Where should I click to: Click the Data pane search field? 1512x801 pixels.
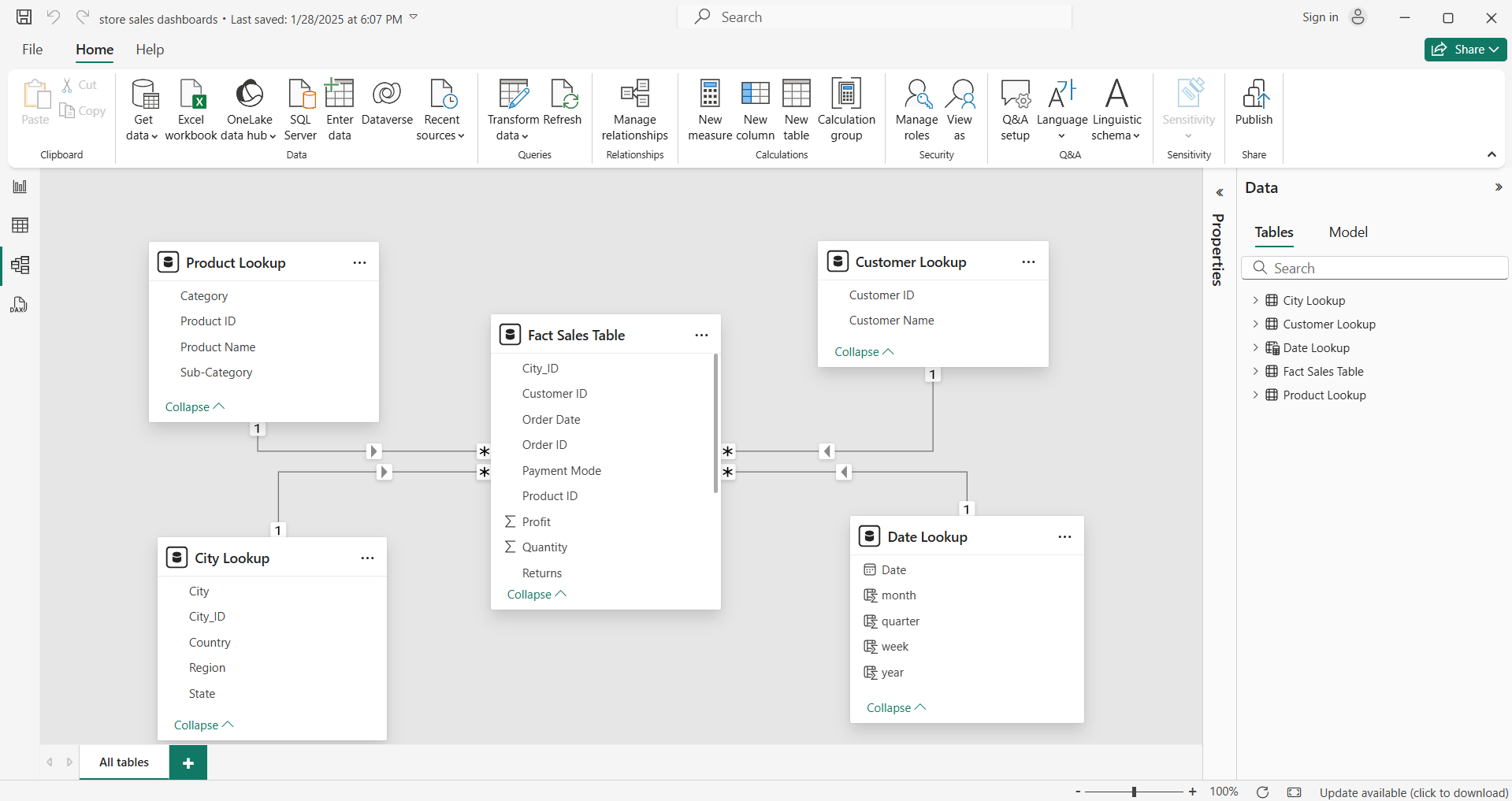coord(1375,269)
